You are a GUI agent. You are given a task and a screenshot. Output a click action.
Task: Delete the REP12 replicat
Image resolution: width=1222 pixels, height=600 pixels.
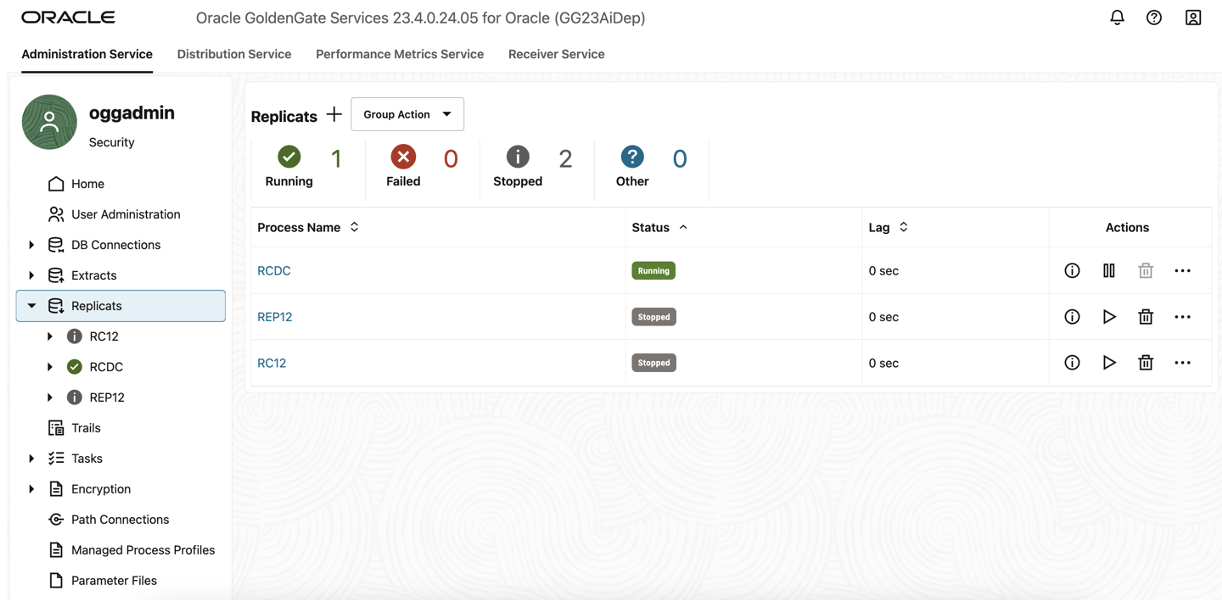pyautogui.click(x=1146, y=317)
